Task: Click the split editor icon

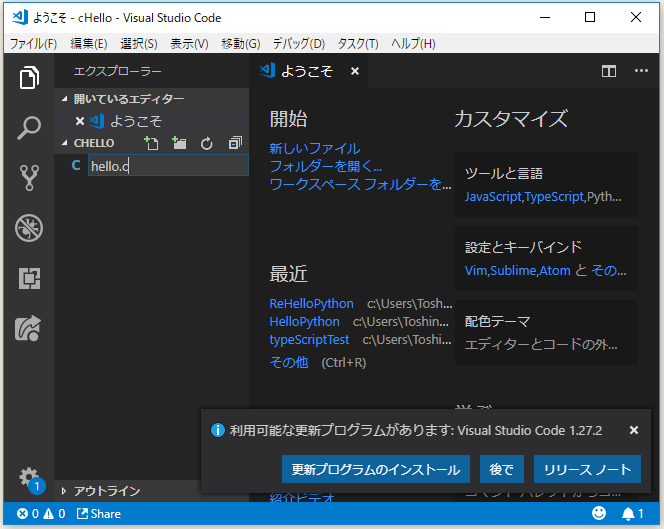Action: [x=609, y=71]
